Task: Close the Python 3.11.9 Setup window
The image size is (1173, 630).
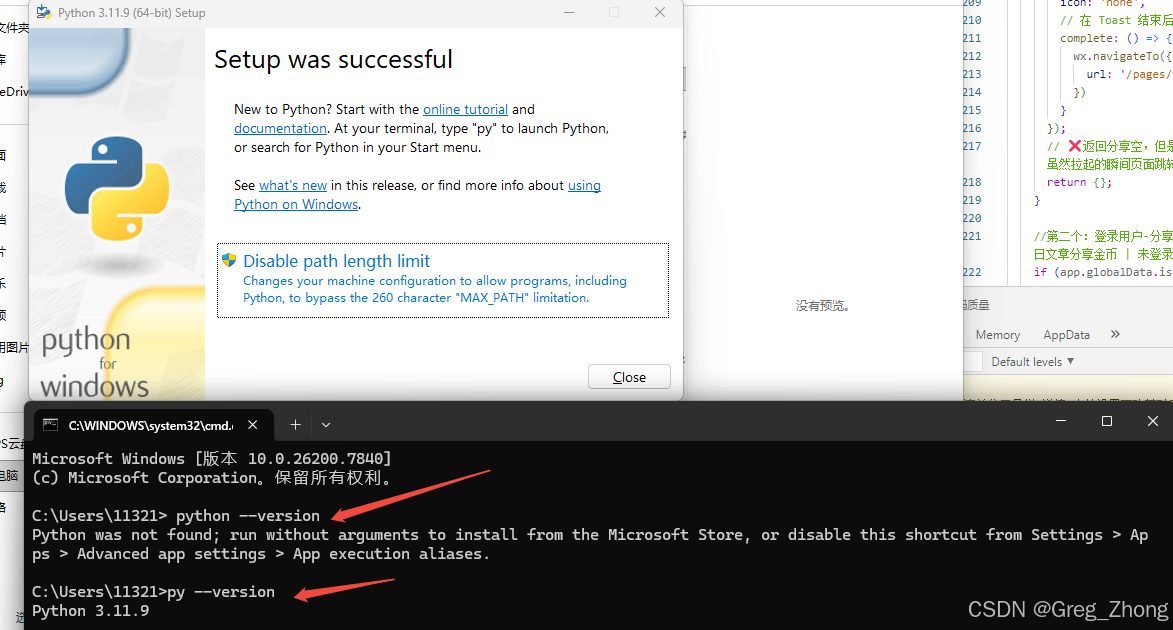Action: coord(660,13)
